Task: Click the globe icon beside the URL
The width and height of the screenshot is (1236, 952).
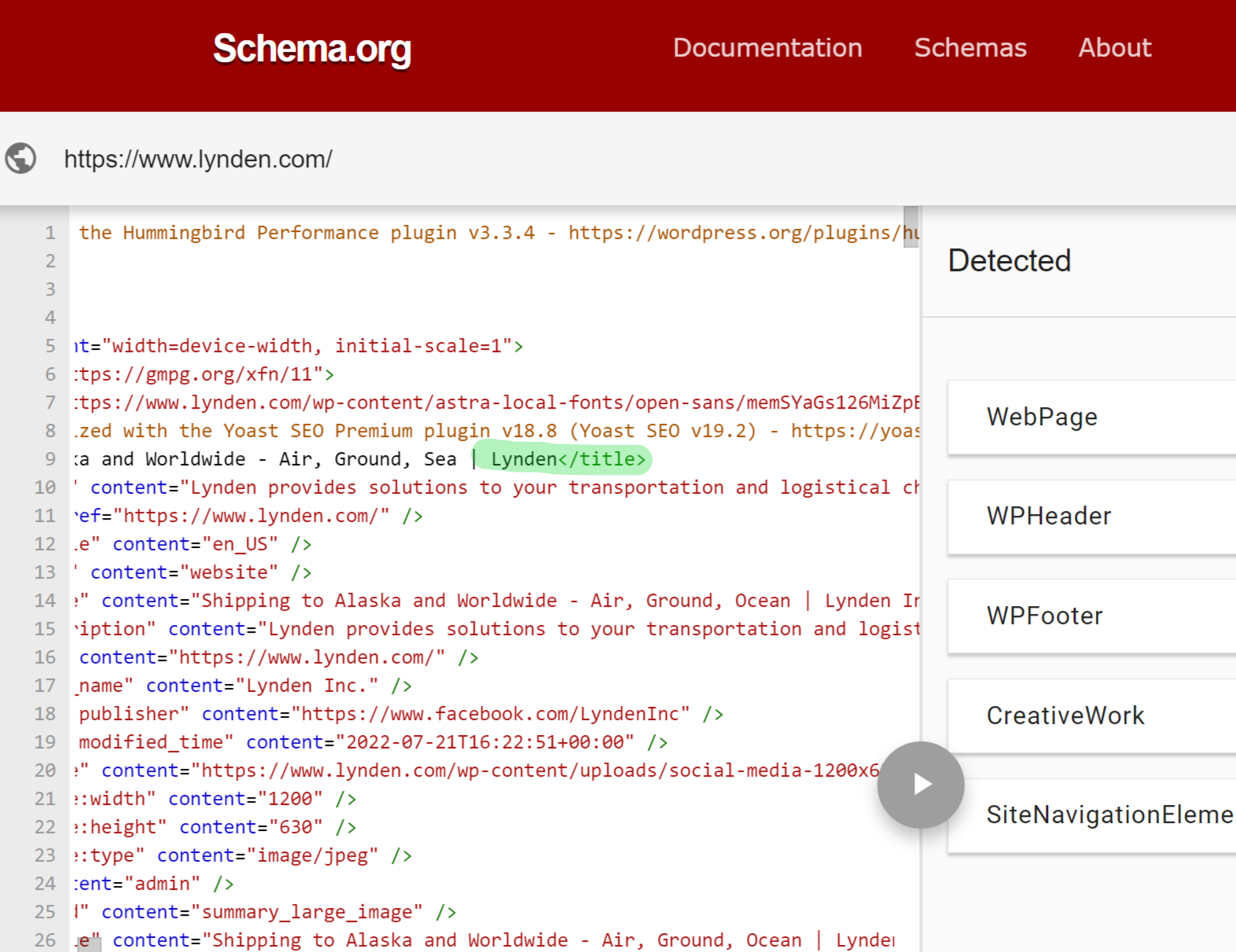Action: tap(21, 158)
